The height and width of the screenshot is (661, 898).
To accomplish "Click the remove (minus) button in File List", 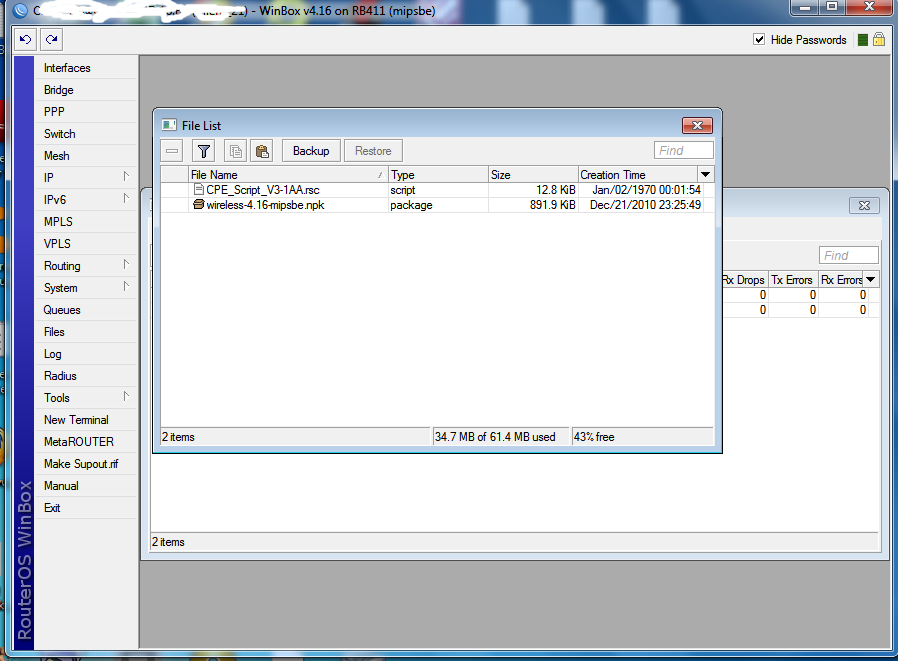I will [x=172, y=151].
